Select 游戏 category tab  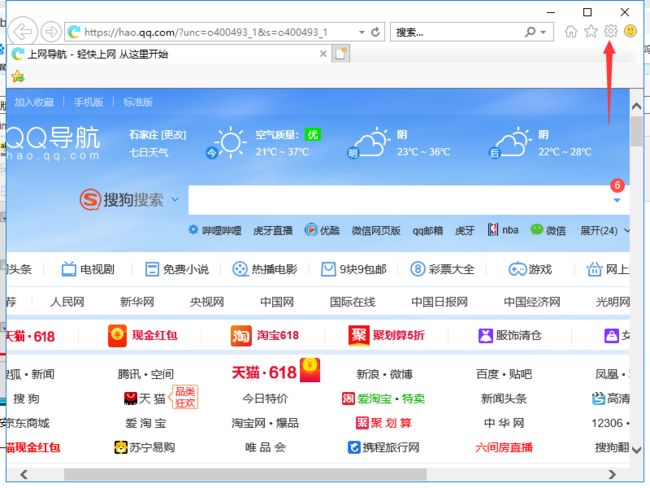click(530, 269)
